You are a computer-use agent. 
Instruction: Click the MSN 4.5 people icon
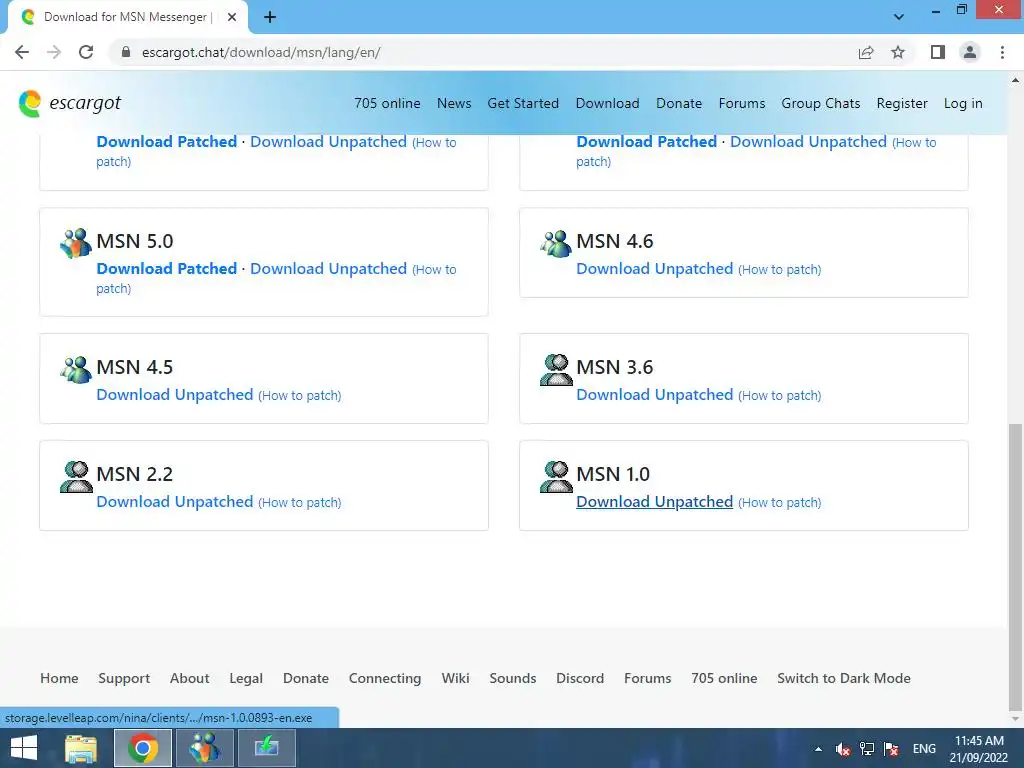coord(76,370)
